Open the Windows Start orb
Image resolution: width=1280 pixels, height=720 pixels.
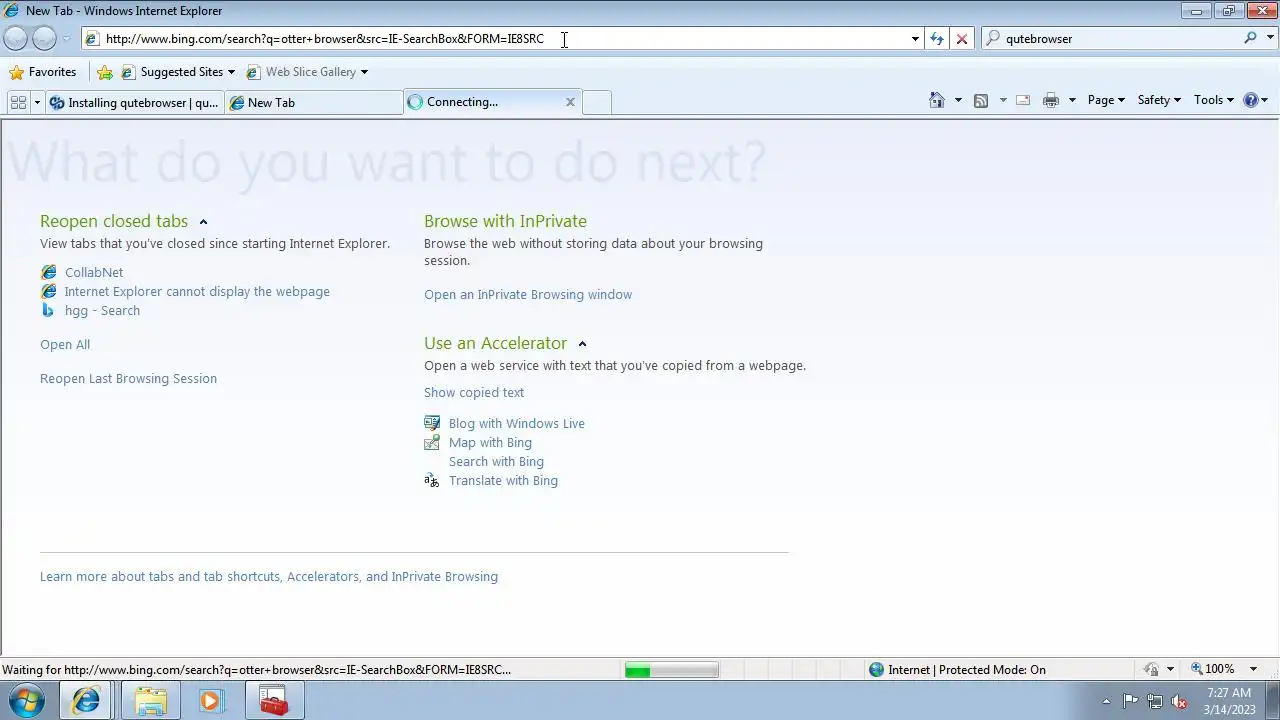(x=27, y=701)
